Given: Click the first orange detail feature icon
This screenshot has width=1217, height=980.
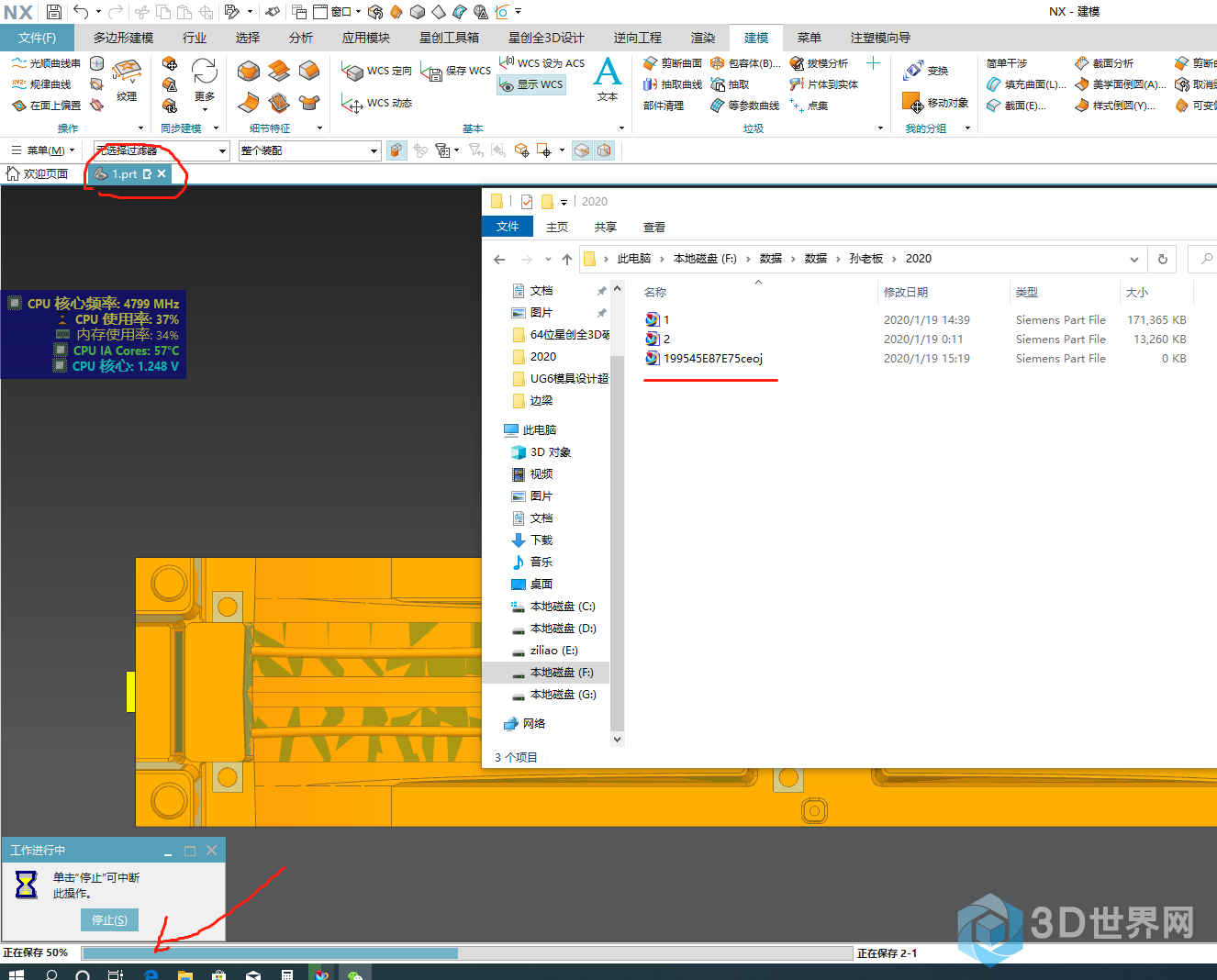Looking at the screenshot, I should (x=249, y=71).
